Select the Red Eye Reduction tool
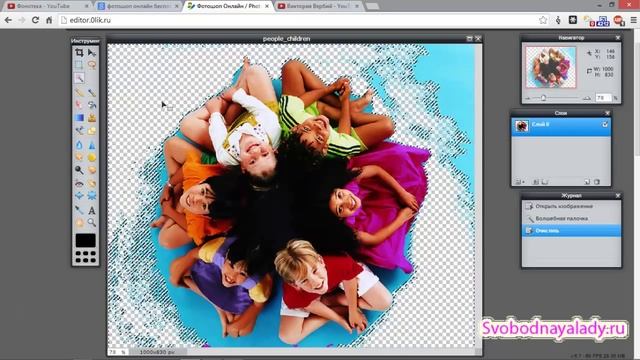 click(79, 183)
